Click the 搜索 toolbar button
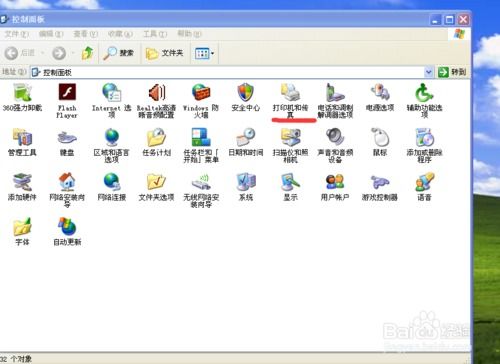The width and height of the screenshot is (500, 364). pos(118,53)
